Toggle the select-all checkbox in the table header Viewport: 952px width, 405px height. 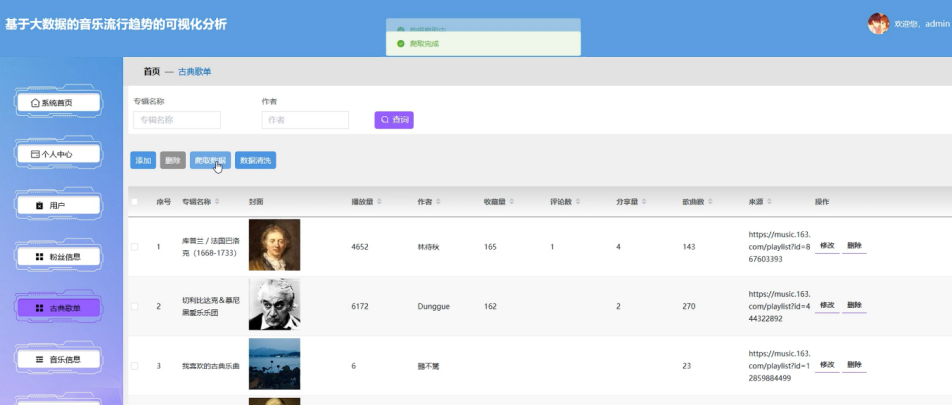(x=135, y=202)
